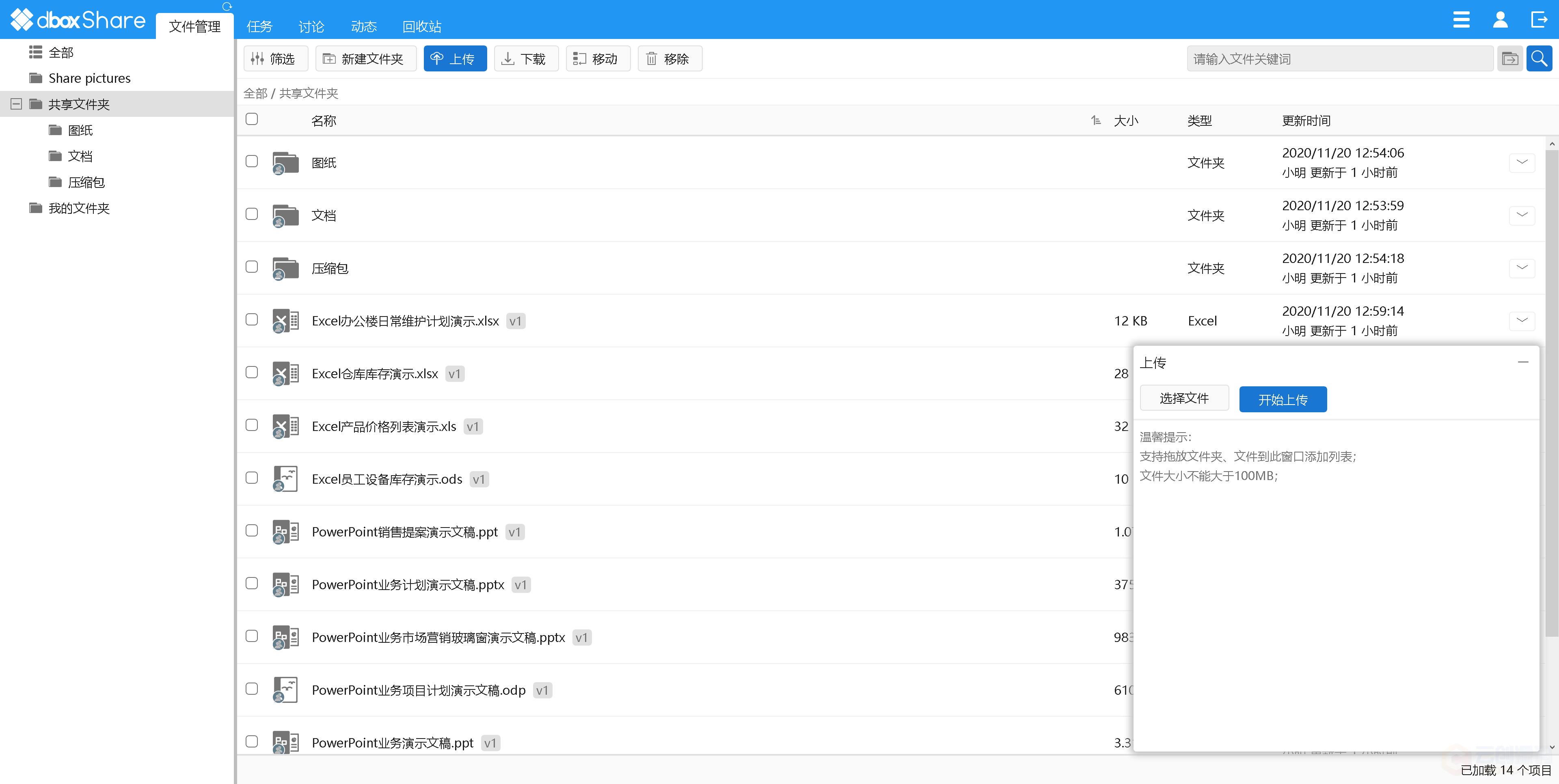The width and height of the screenshot is (1559, 784).
Task: Toggle checkbox for Excel办公楼日常维护计划演示.xlsx
Action: coord(253,320)
